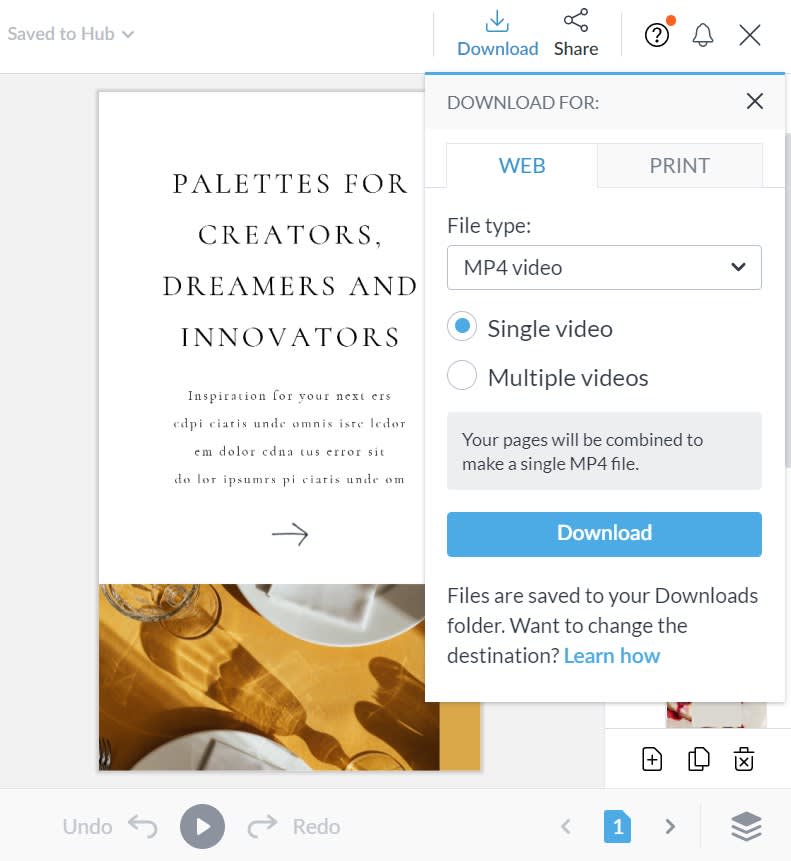Add a new page icon
Screen dimensions: 791x861
pos(652,759)
